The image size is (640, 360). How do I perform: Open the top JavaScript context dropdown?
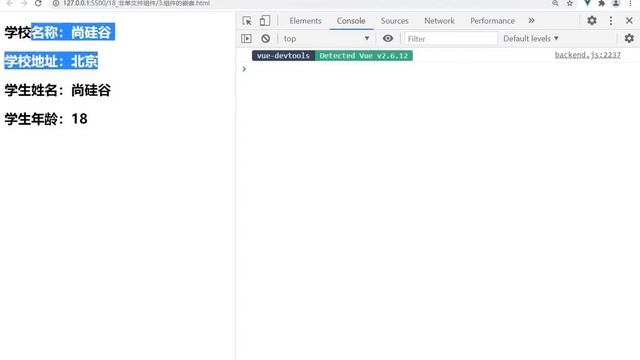pyautogui.click(x=326, y=39)
